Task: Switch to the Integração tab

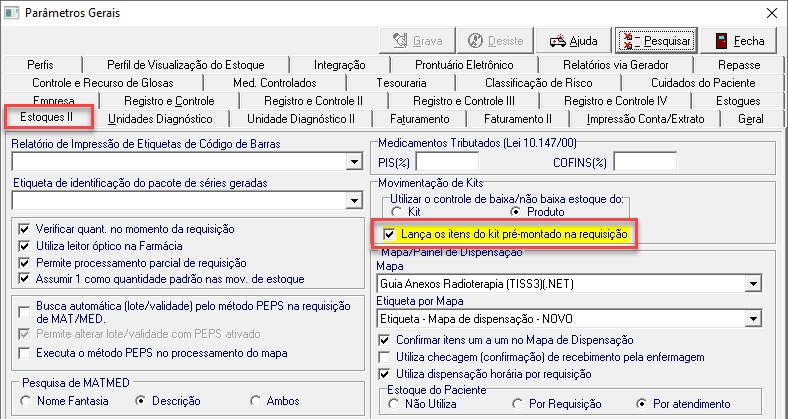Action: pyautogui.click(x=340, y=65)
